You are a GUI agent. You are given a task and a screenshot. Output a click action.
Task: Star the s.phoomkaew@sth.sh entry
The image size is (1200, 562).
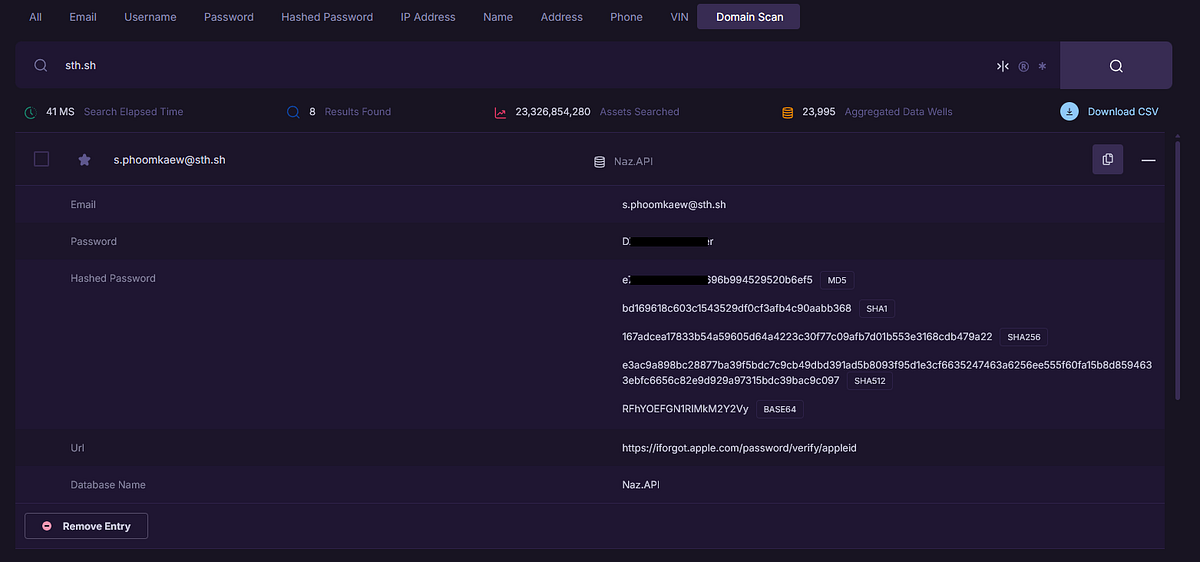click(x=85, y=159)
